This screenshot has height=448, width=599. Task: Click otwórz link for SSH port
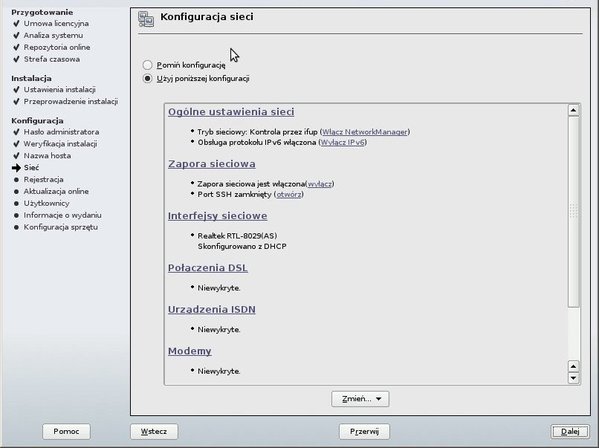pos(289,194)
